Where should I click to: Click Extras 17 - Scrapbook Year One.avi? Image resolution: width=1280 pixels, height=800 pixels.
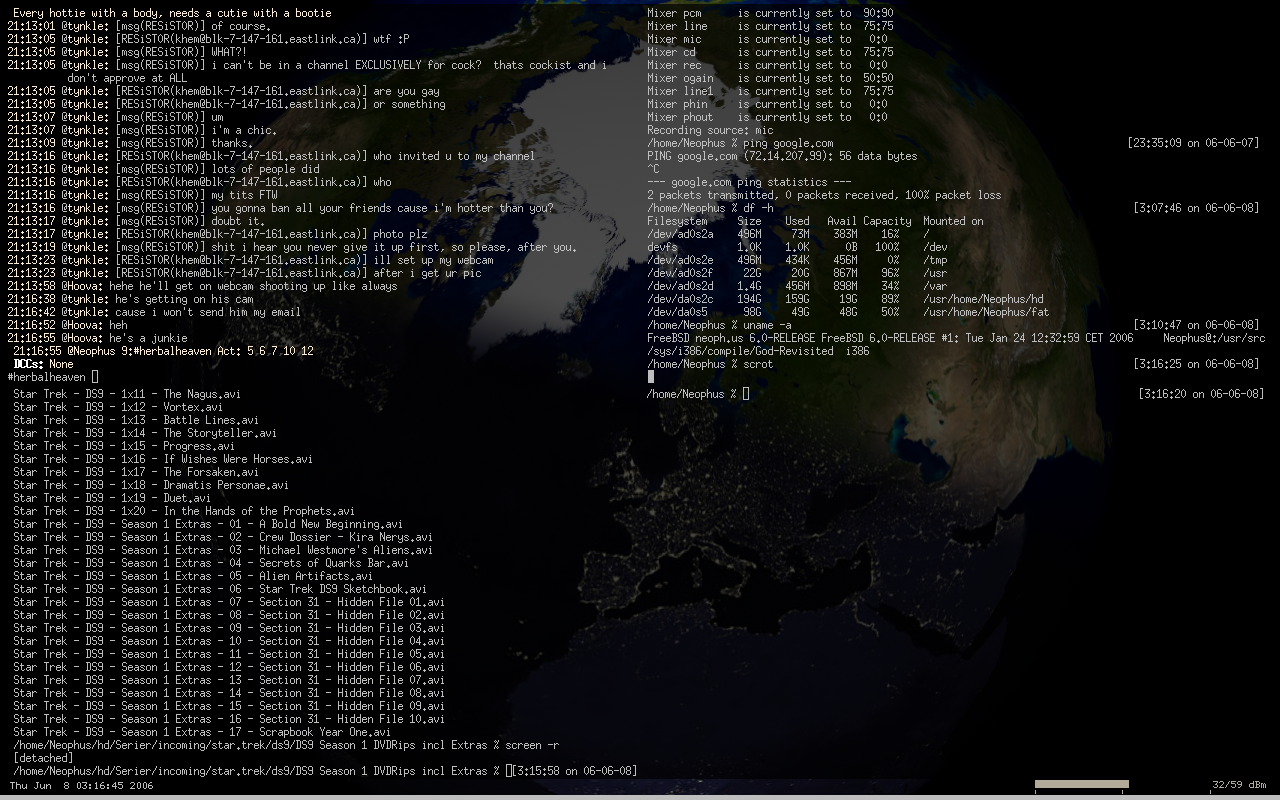[x=202, y=732]
